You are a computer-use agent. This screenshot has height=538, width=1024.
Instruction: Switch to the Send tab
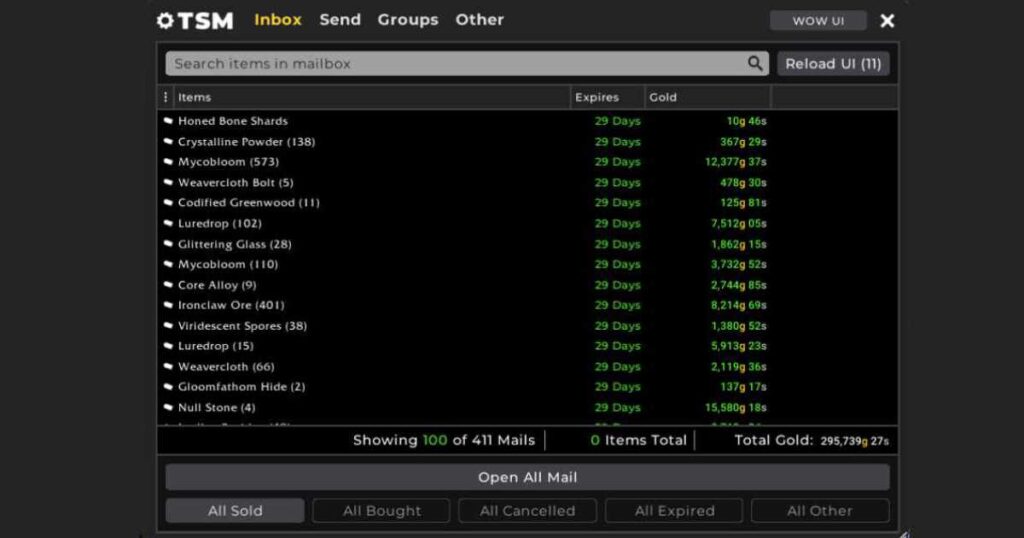click(340, 20)
